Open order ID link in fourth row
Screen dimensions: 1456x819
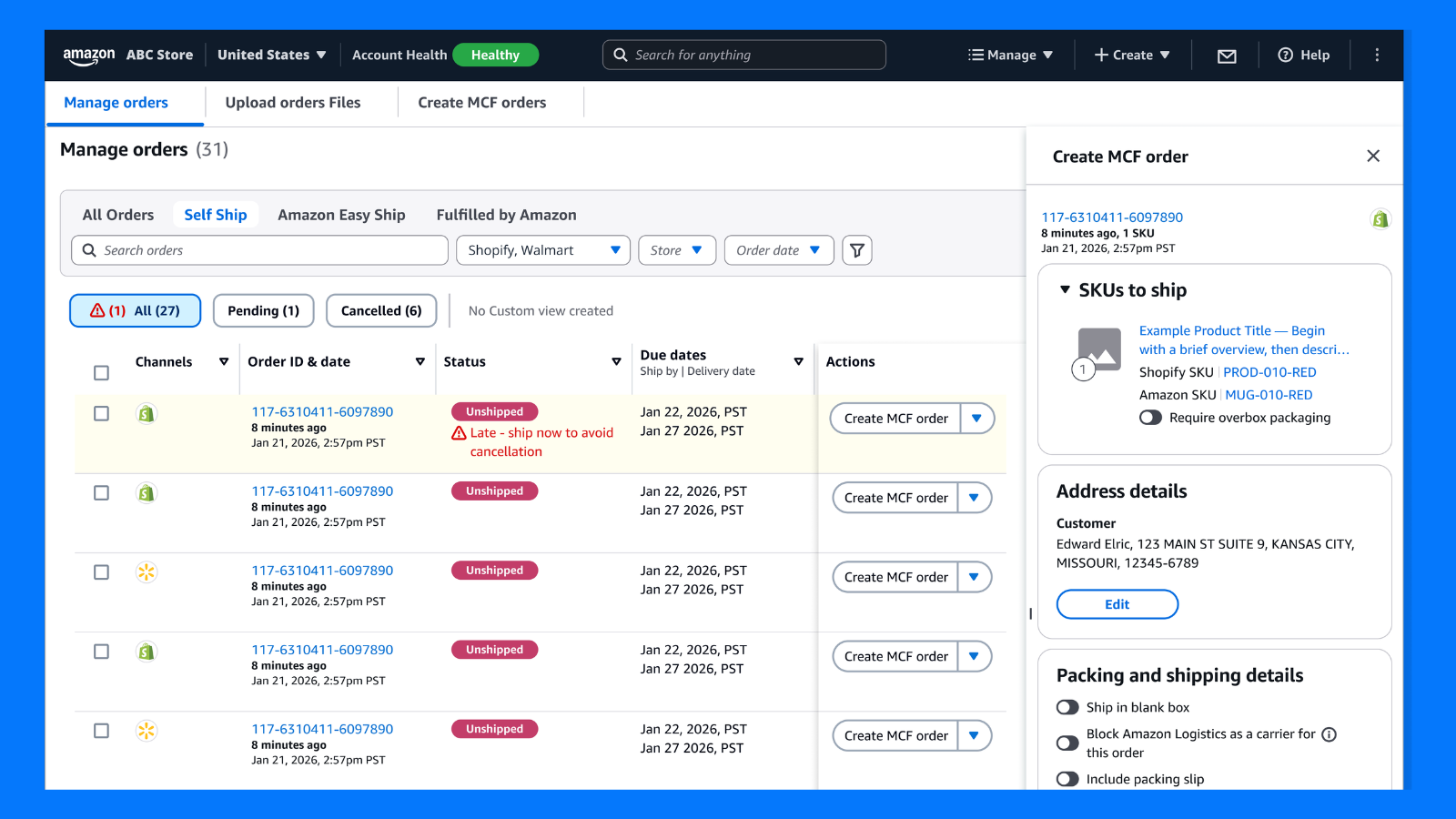pyautogui.click(x=322, y=650)
